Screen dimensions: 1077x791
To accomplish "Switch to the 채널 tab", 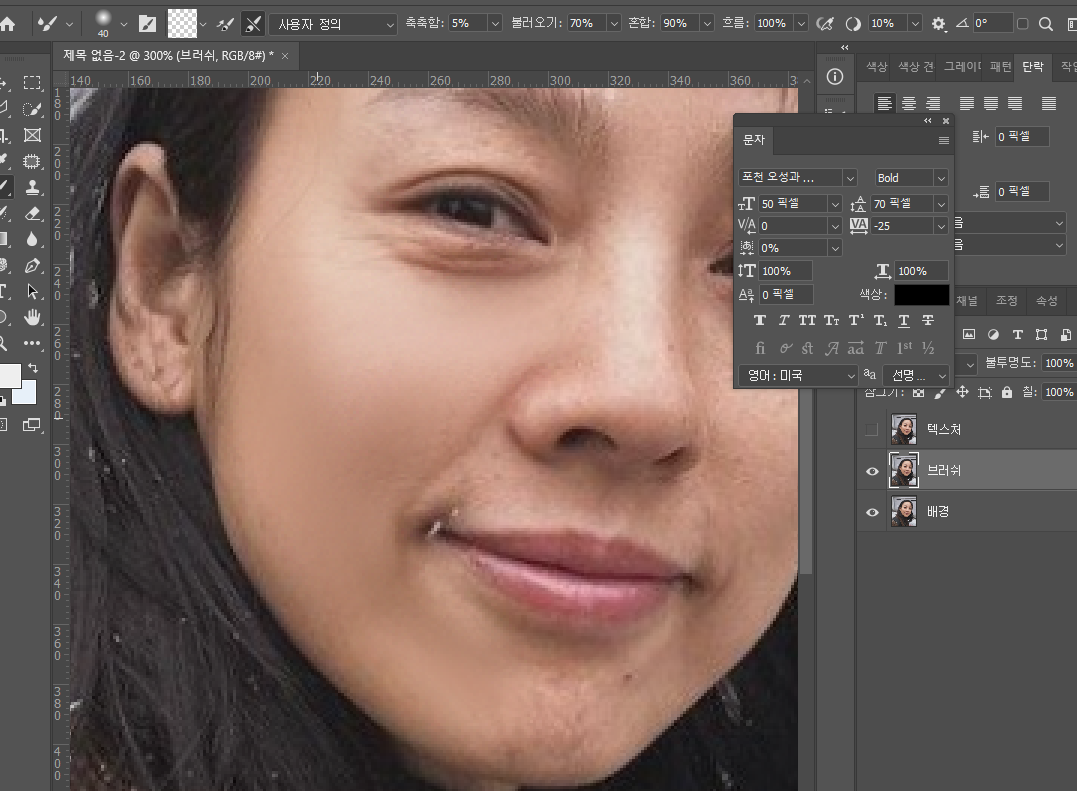I will pos(966,301).
